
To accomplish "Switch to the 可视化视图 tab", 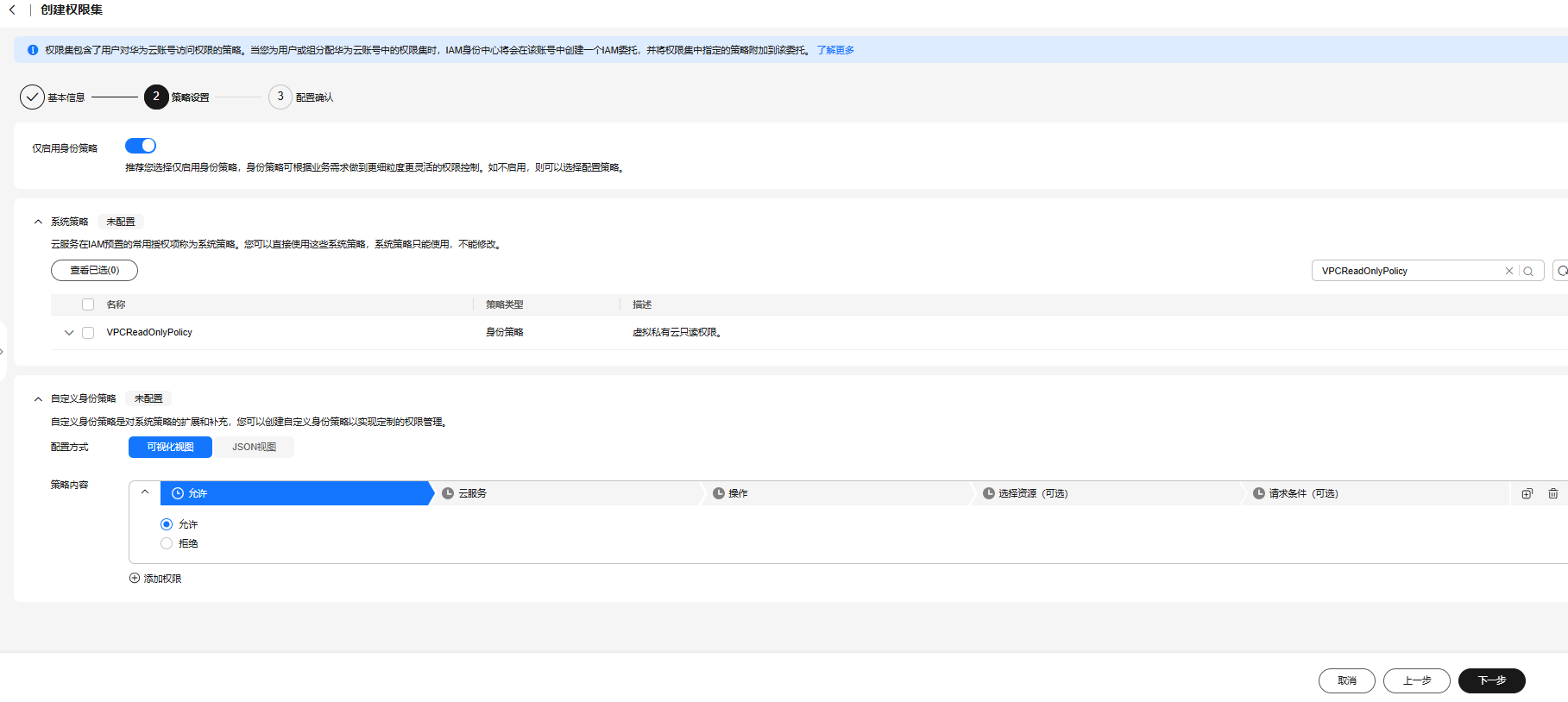I will [x=170, y=447].
